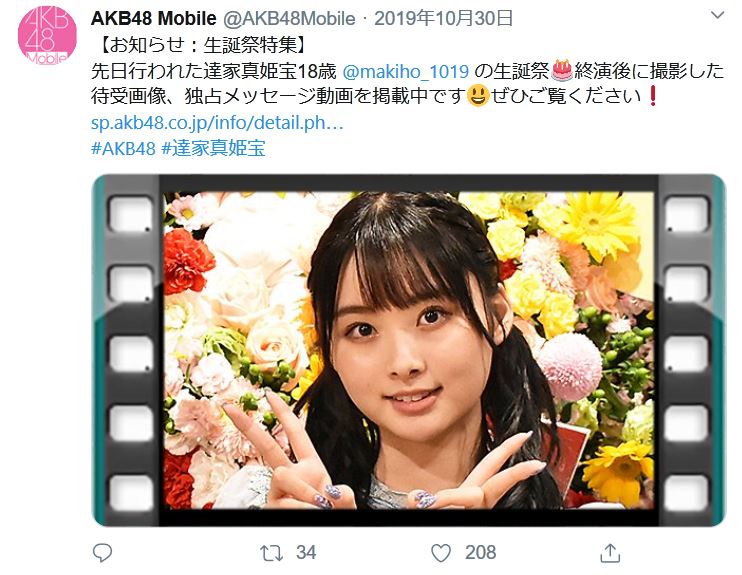
Task: Open the @AKB48Mobile handle
Action: click(289, 18)
